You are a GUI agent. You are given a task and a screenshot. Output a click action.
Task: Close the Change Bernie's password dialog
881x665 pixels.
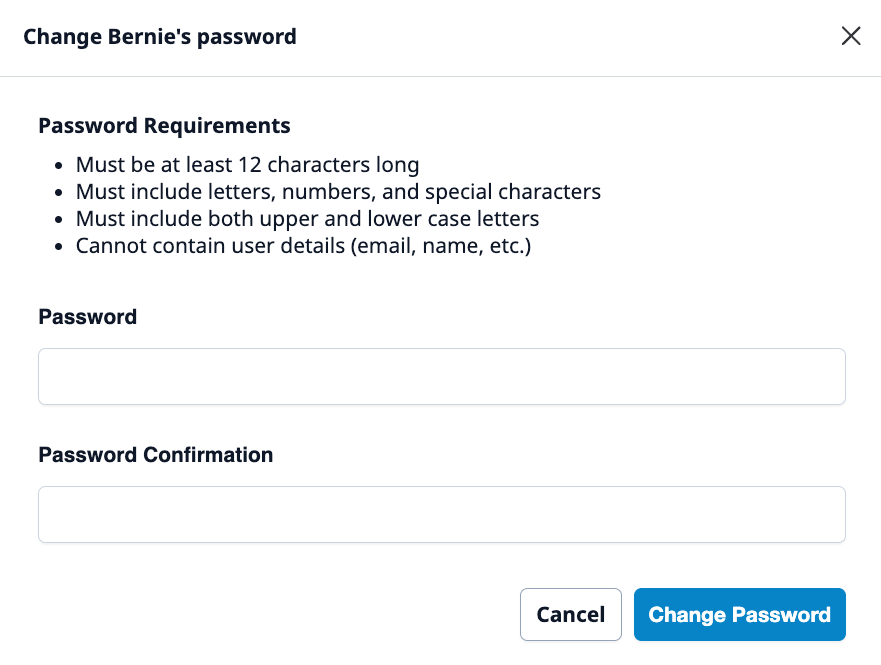coord(851,37)
